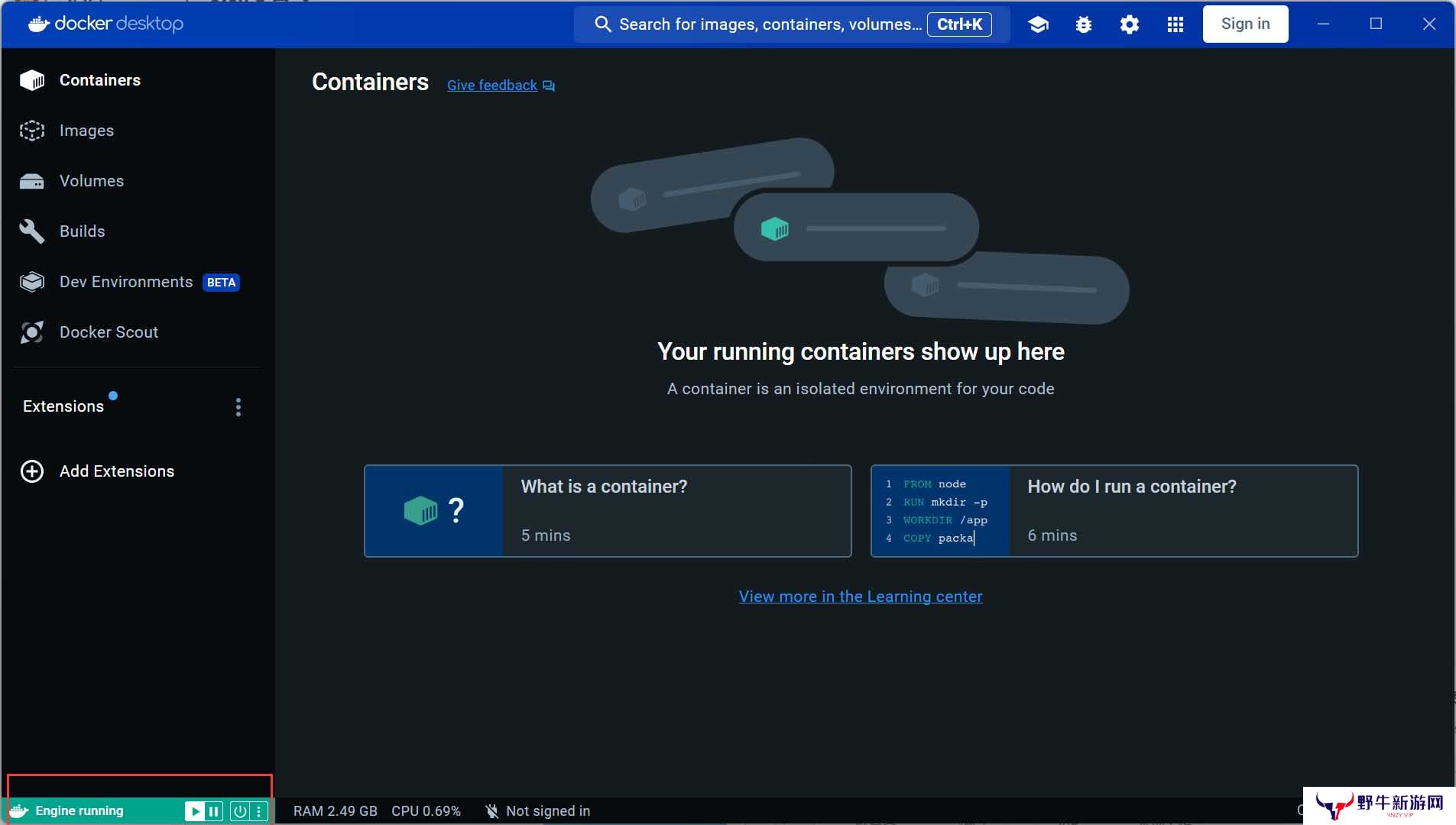This screenshot has width=1456, height=825.
Task: Open Settings gear icon
Action: coord(1130,24)
